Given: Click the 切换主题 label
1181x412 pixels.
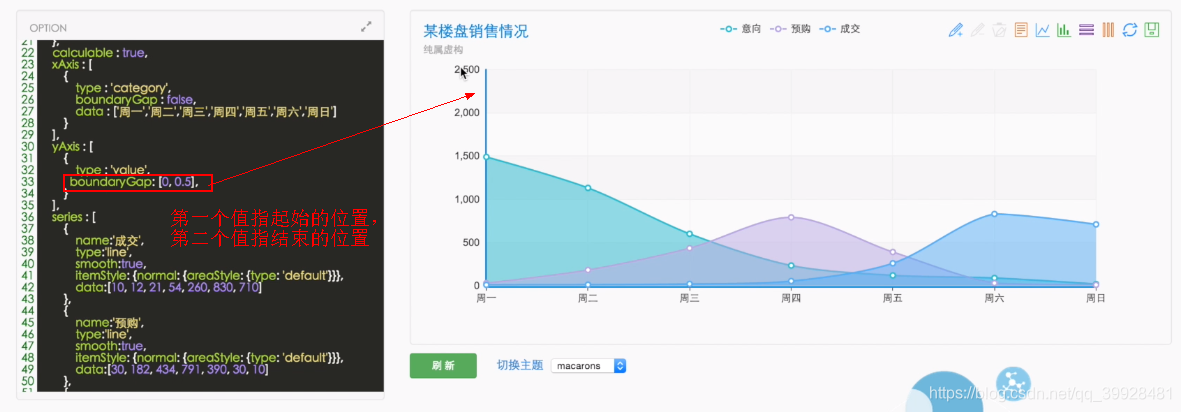Looking at the screenshot, I should pos(520,365).
